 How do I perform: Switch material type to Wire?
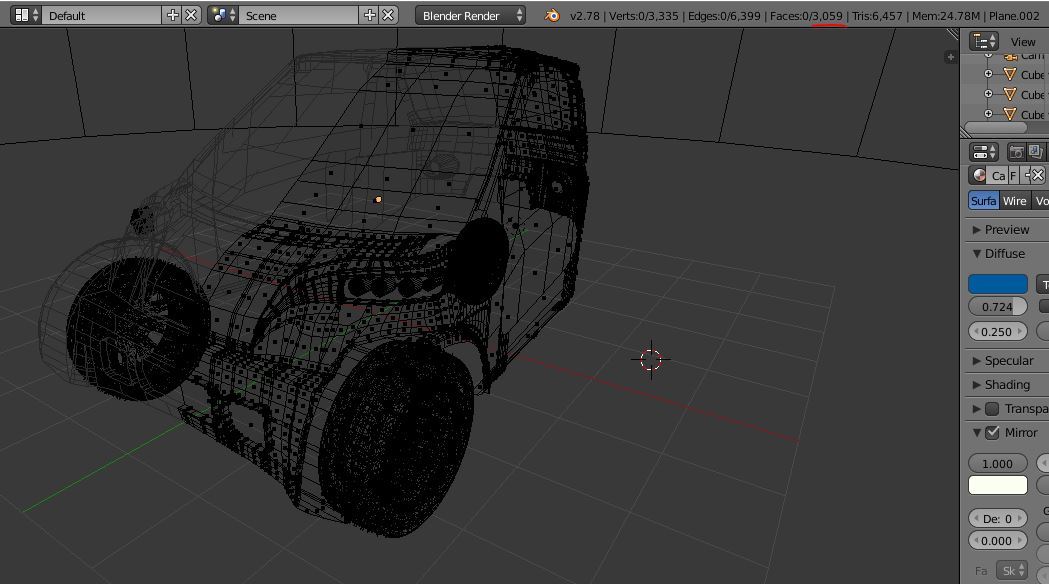coord(1014,201)
